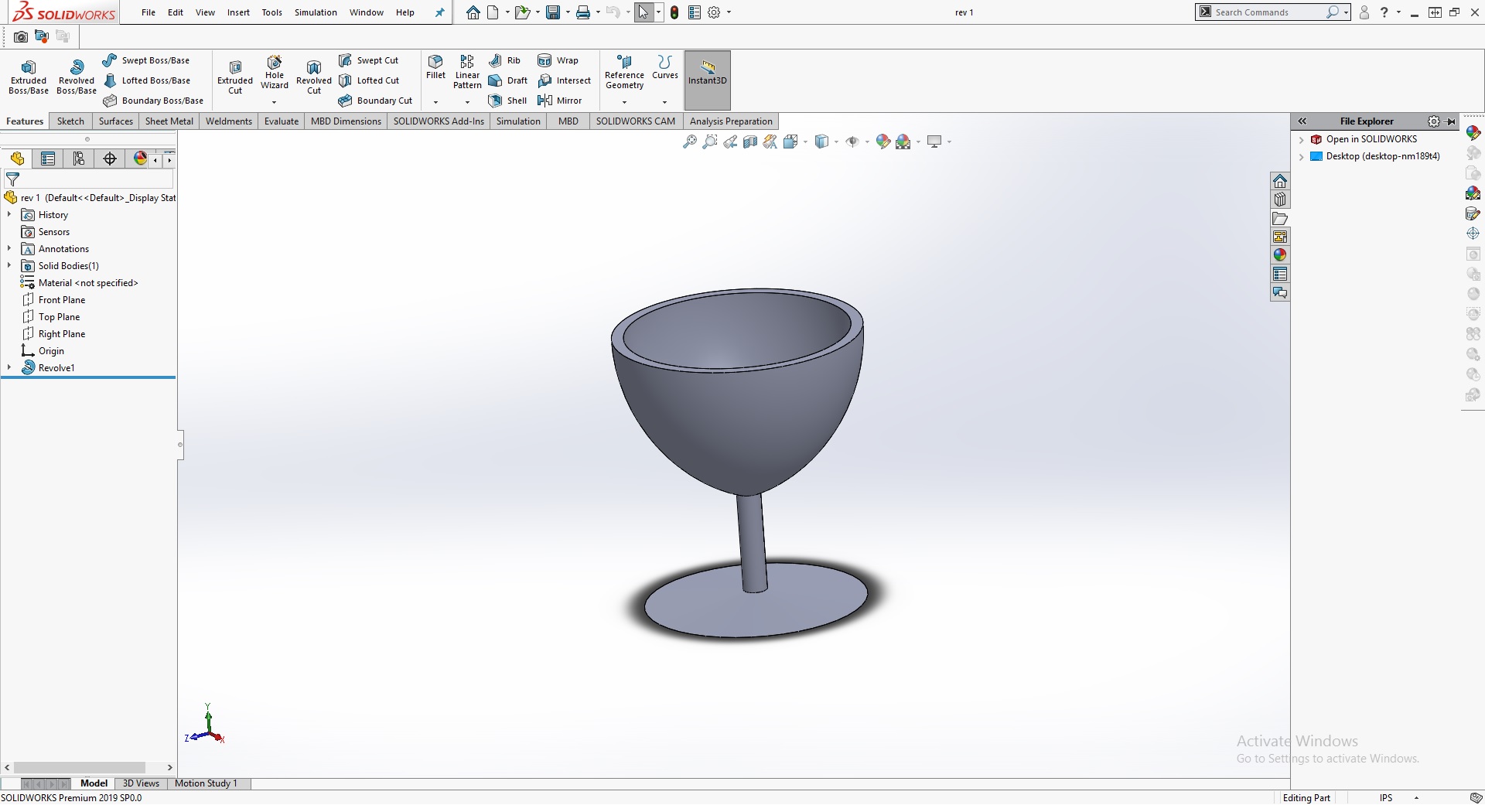Expand the Revolve1 feature node
Viewport: 1485px width, 812px height.
click(x=9, y=367)
